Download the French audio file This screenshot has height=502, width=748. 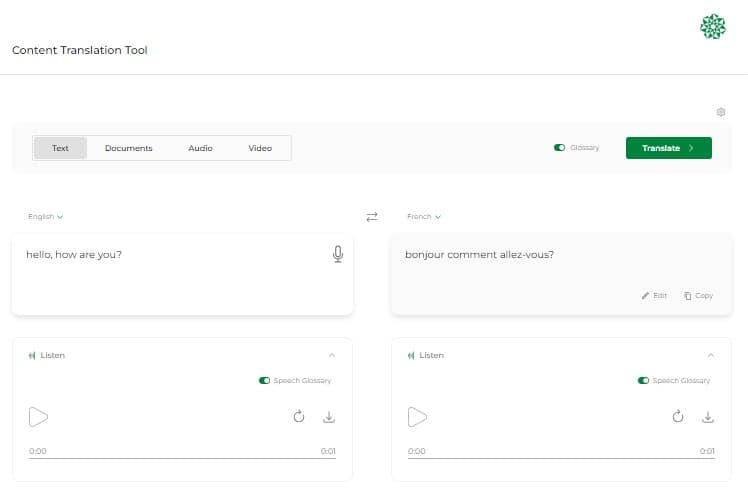coord(708,417)
